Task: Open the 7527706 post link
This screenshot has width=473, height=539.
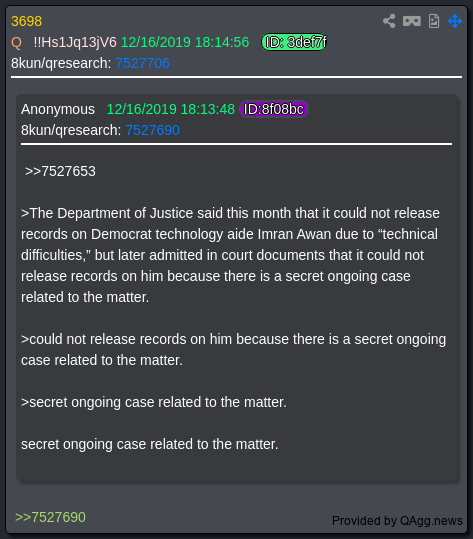Action: 142,63
